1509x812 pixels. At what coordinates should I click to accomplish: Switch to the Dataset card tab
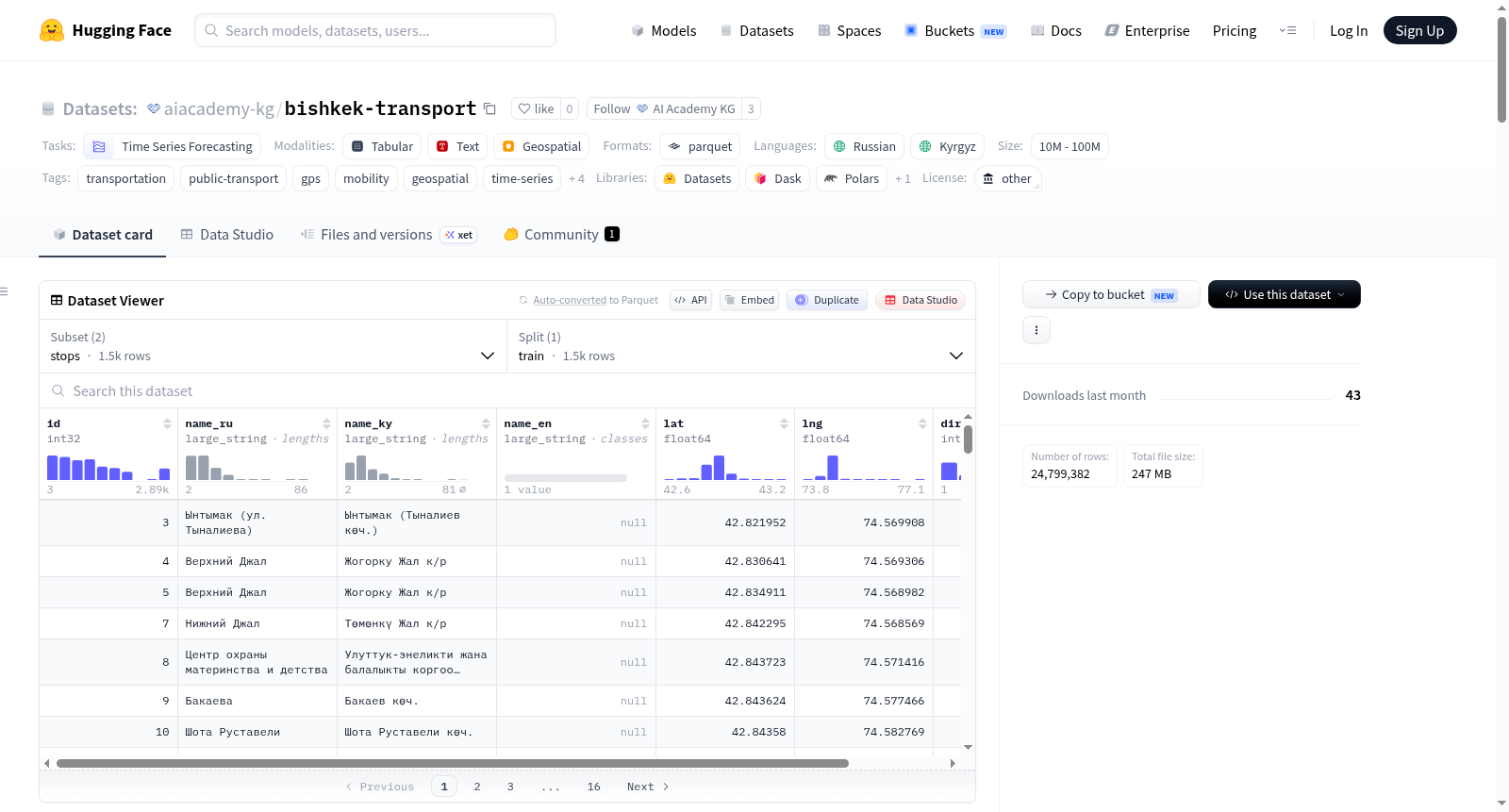(x=103, y=234)
